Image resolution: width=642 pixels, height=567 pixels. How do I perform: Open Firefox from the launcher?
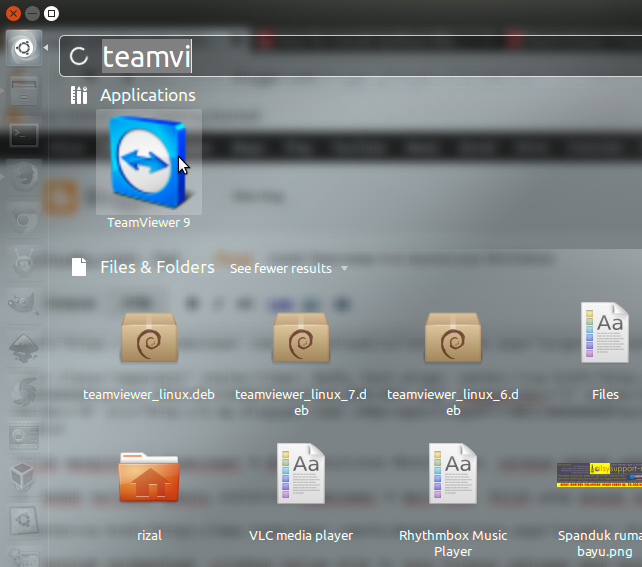coord(24,177)
